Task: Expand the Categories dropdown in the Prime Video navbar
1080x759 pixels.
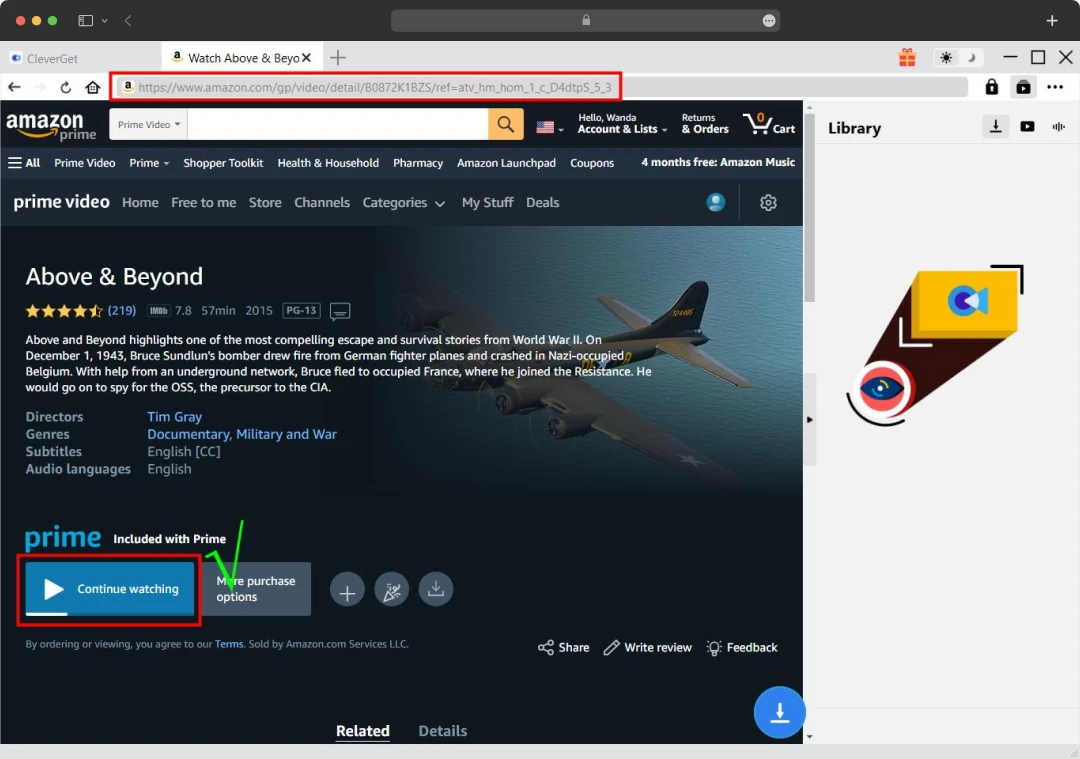Action: (404, 202)
